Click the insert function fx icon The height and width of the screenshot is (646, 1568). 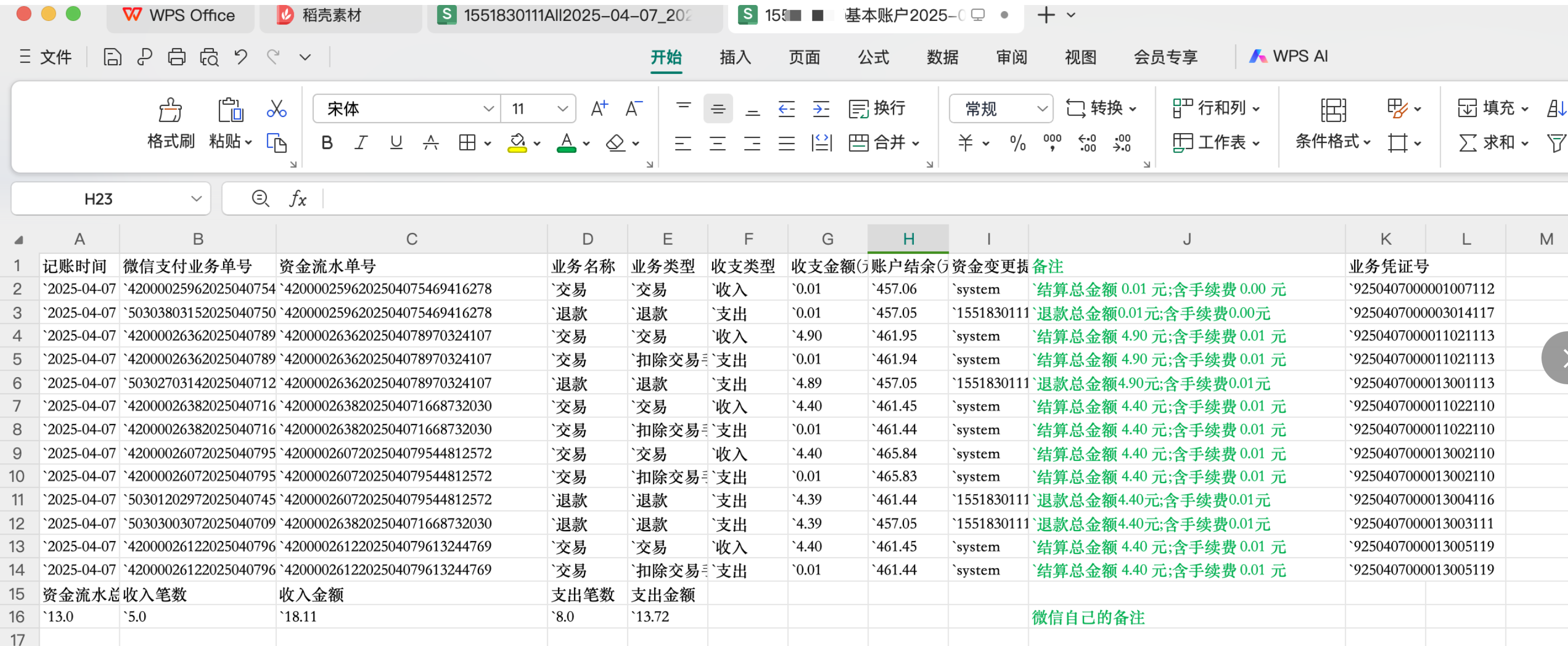point(298,199)
